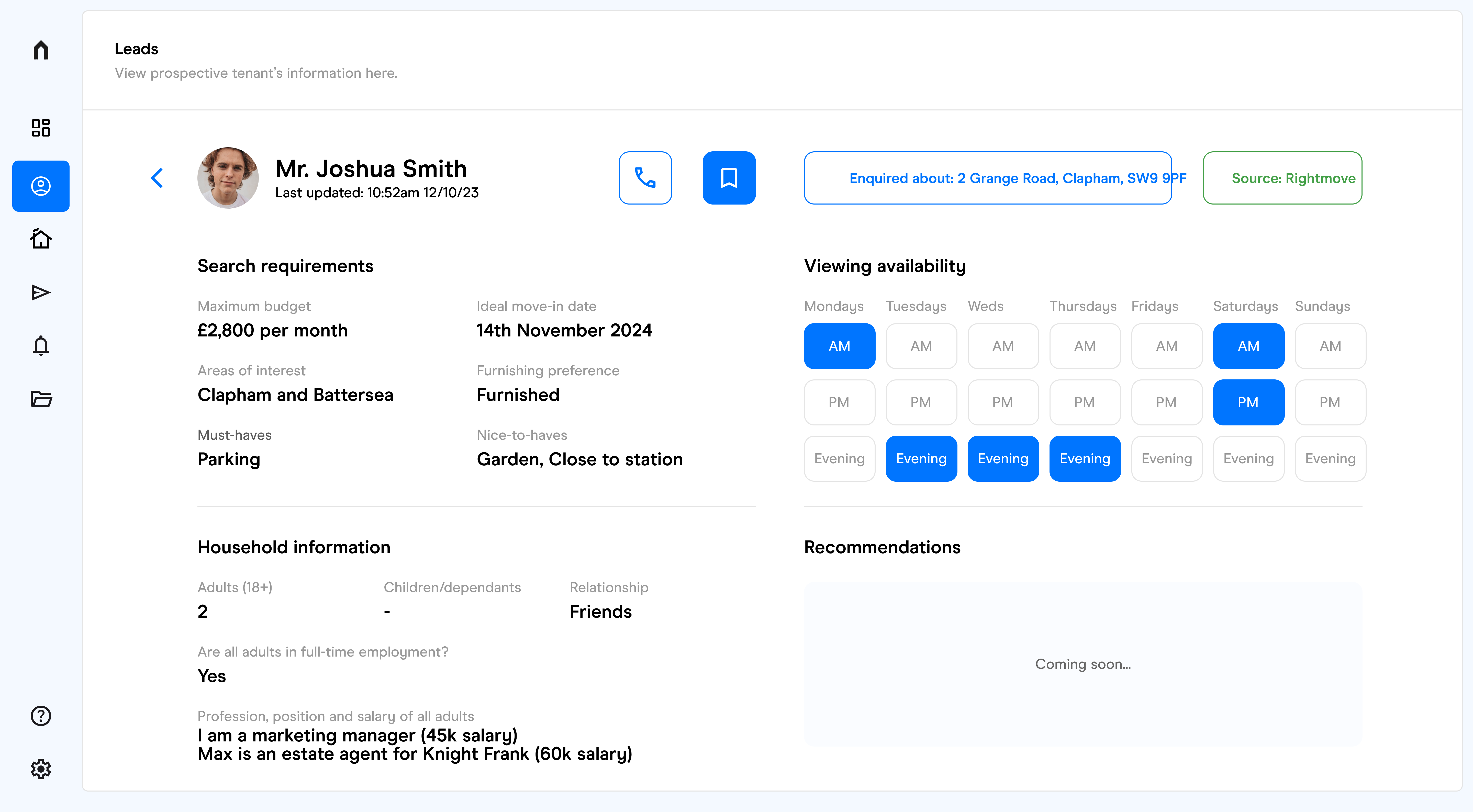The height and width of the screenshot is (812, 1473).
Task: Toggle Saturdays PM availability
Action: [1249, 403]
